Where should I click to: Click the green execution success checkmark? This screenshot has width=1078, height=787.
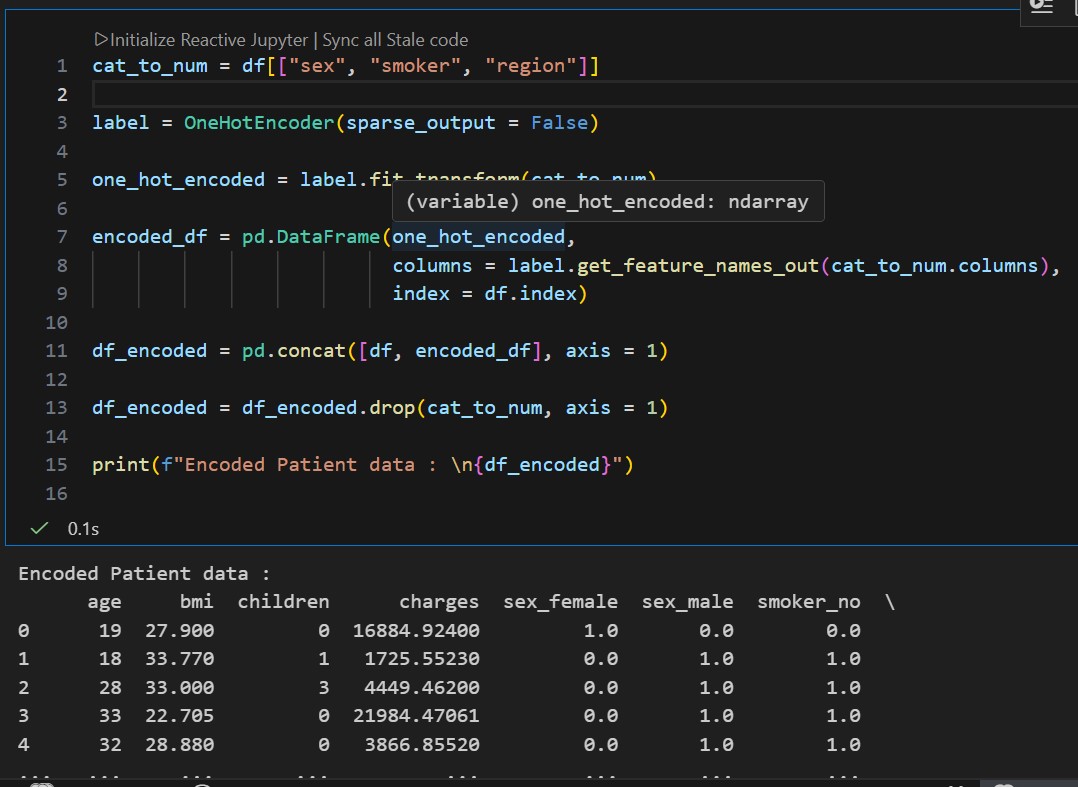36,528
